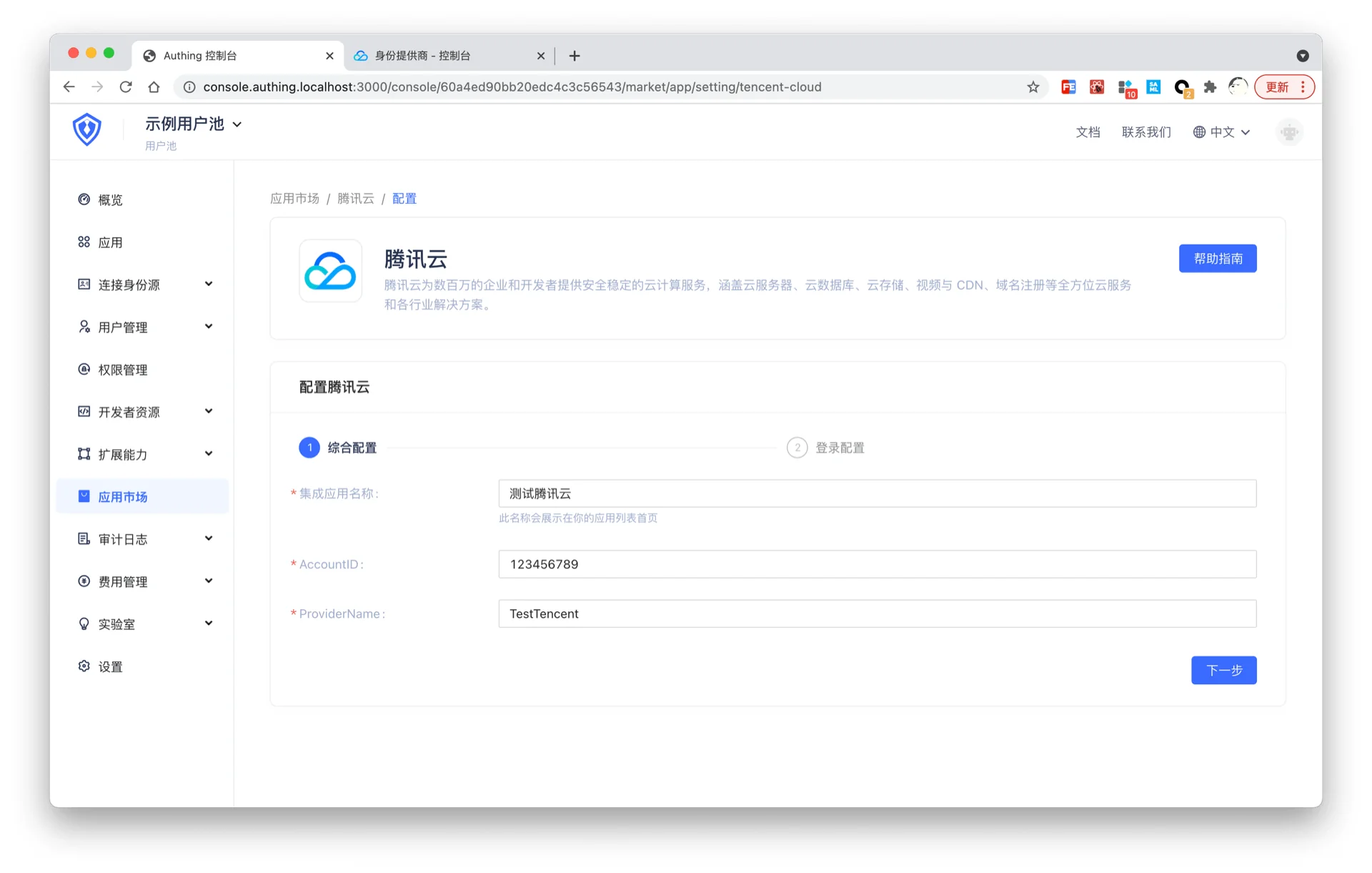This screenshot has width=1372, height=873.
Task: Expand the 开发者资源 menu chevron
Action: click(209, 411)
